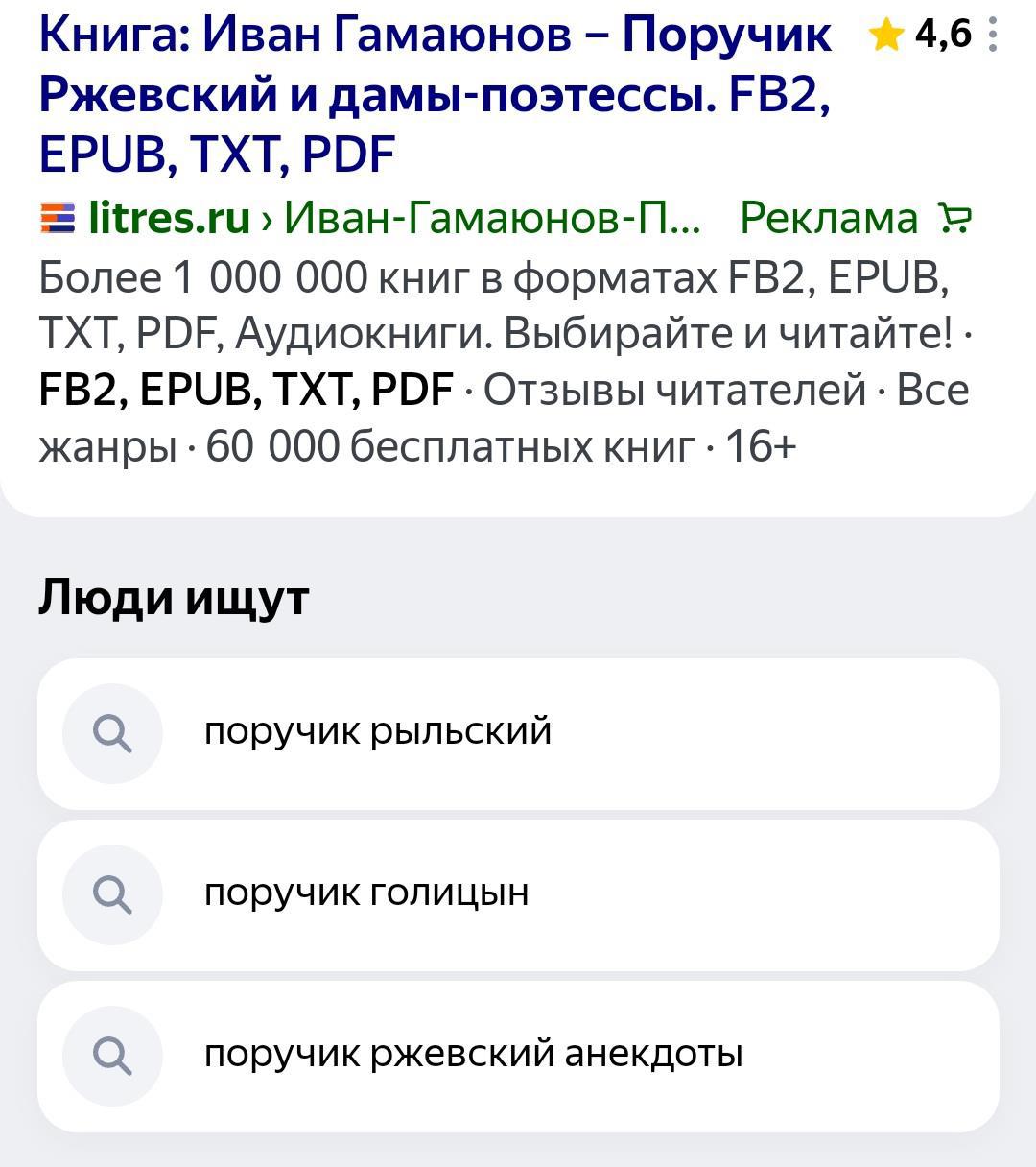The image size is (1036, 1167).
Task: Click the litres favicon icon
Action: pyautogui.click(x=58, y=219)
